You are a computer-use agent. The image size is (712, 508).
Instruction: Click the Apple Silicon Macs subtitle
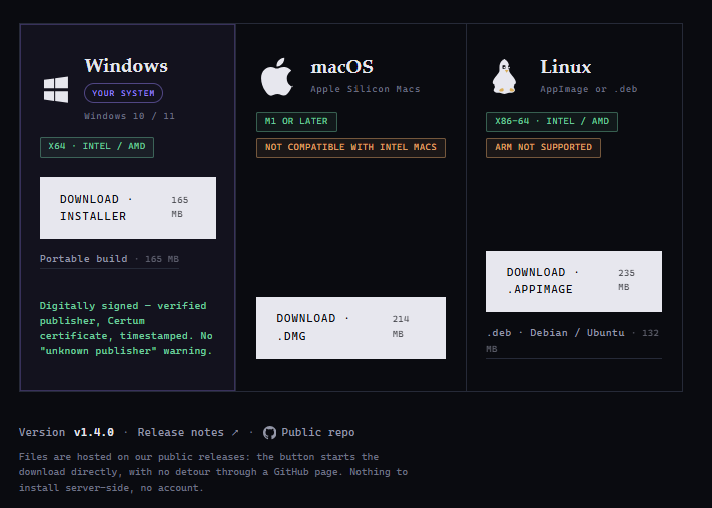tap(366, 89)
